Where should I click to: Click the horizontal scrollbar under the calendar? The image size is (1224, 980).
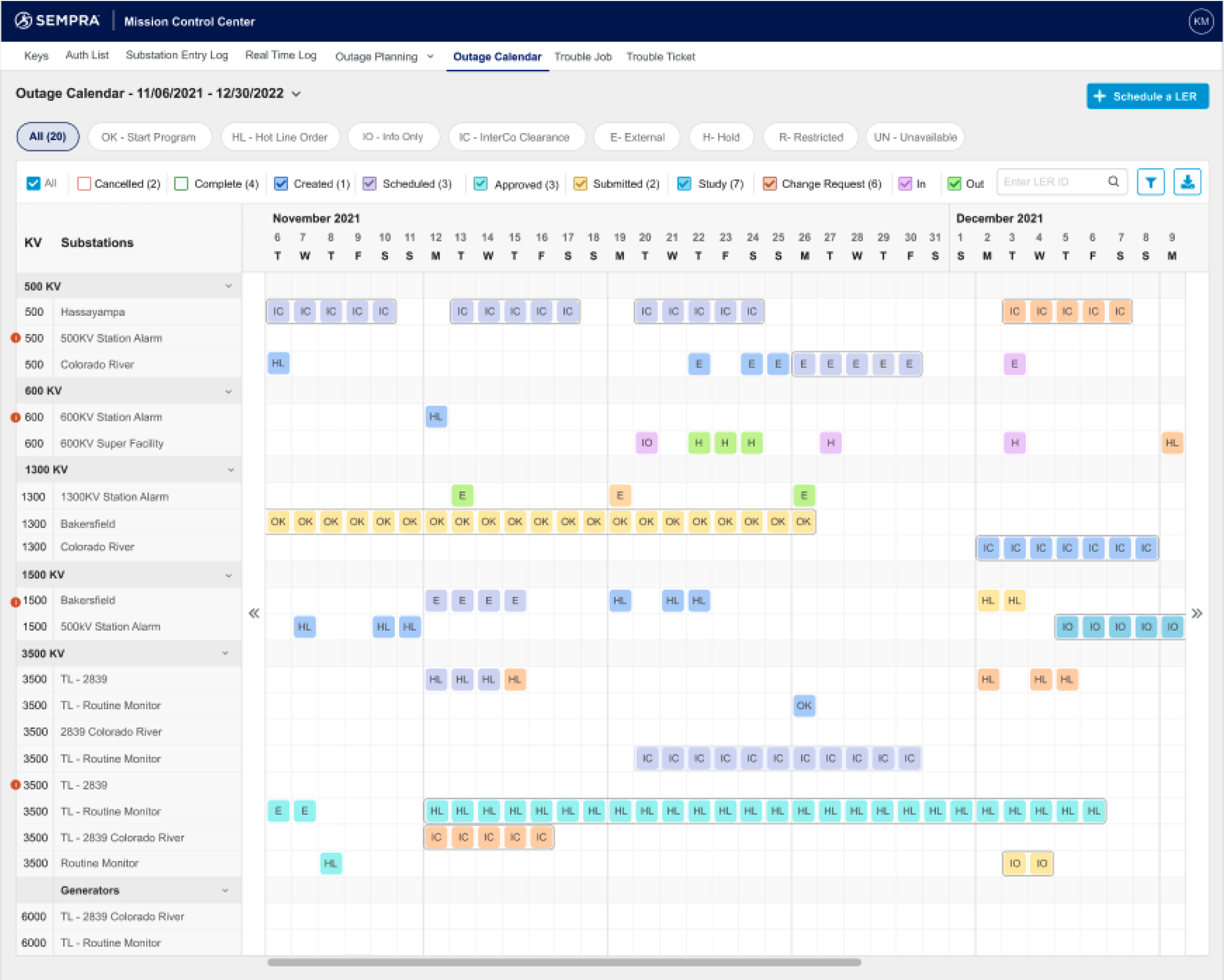click(564, 962)
